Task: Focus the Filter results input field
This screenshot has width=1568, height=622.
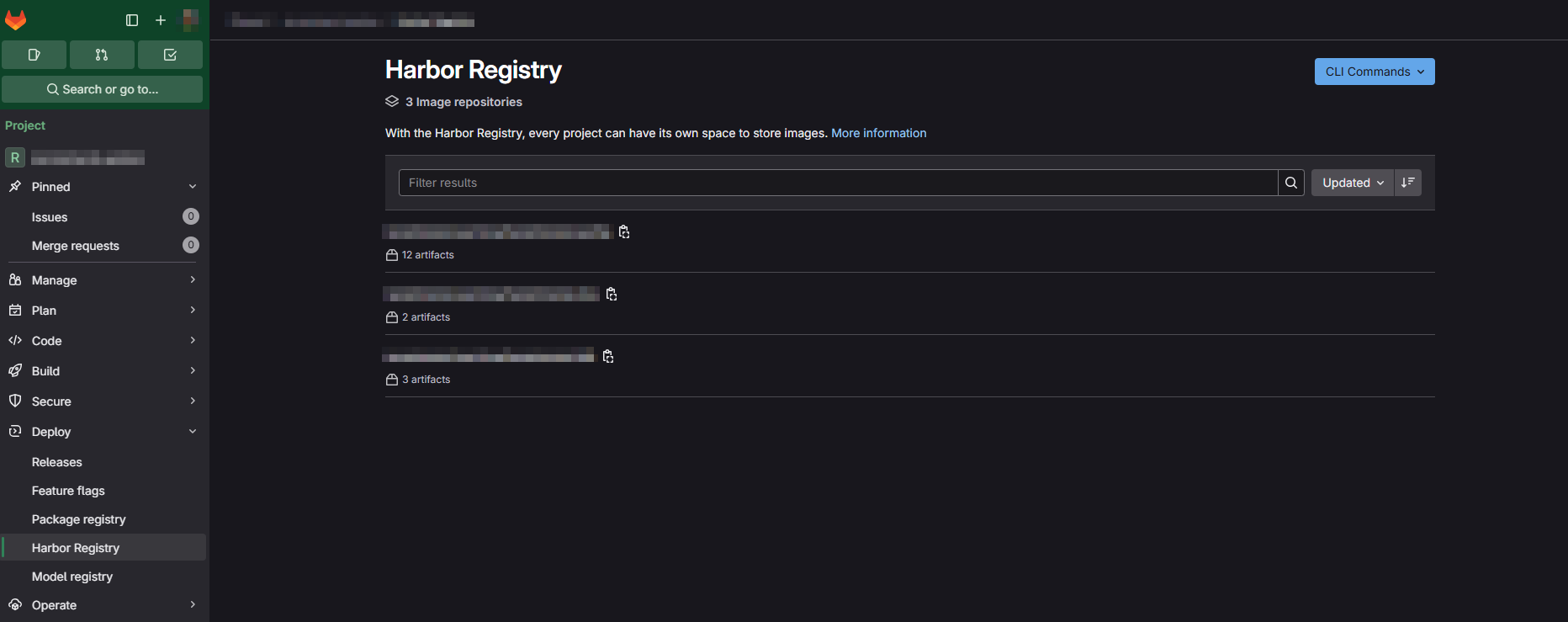Action: click(838, 183)
